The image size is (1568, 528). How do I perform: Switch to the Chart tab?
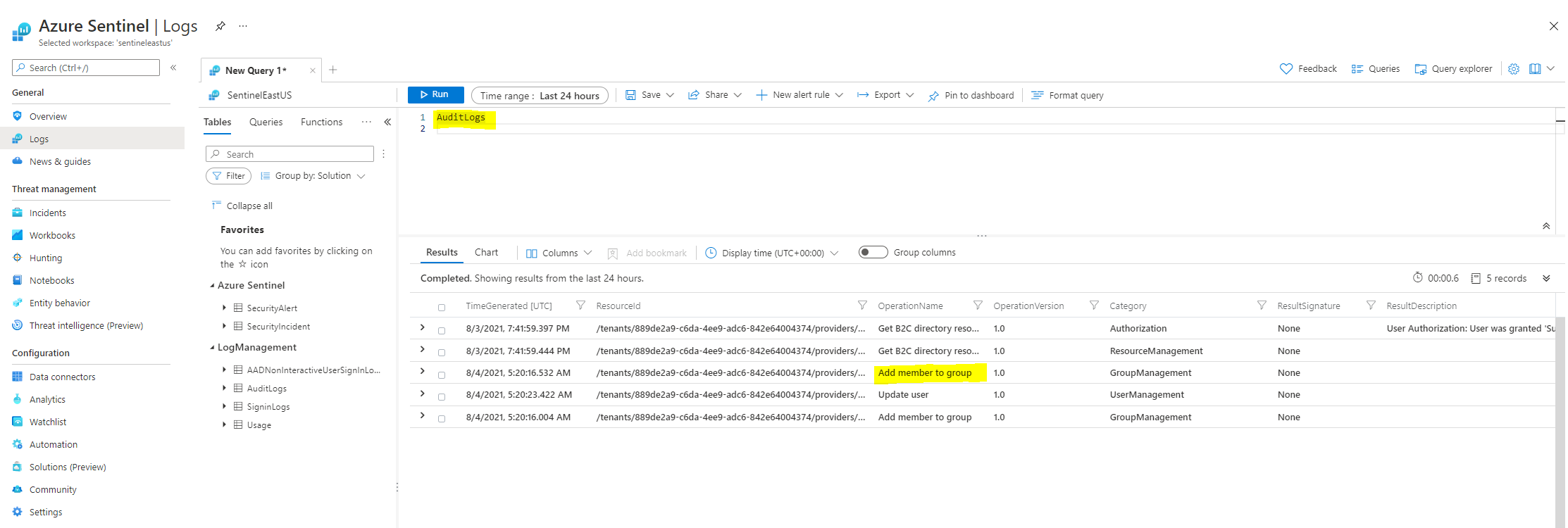pyautogui.click(x=486, y=252)
